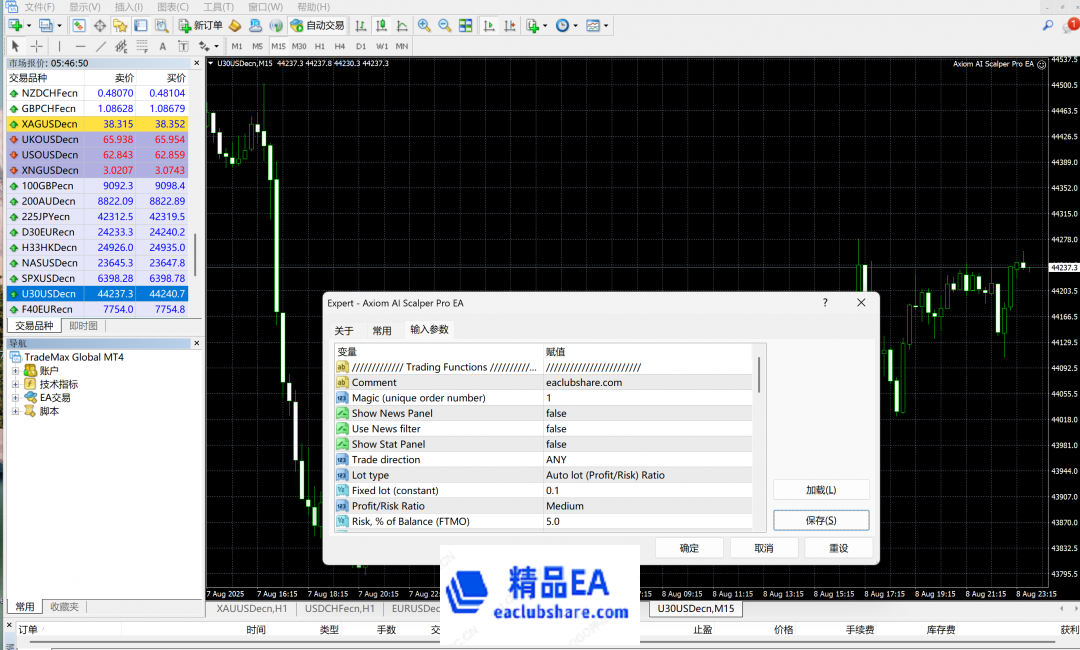The image size is (1080, 650).
Task: Select the trendline drawing tool
Action: click(101, 46)
